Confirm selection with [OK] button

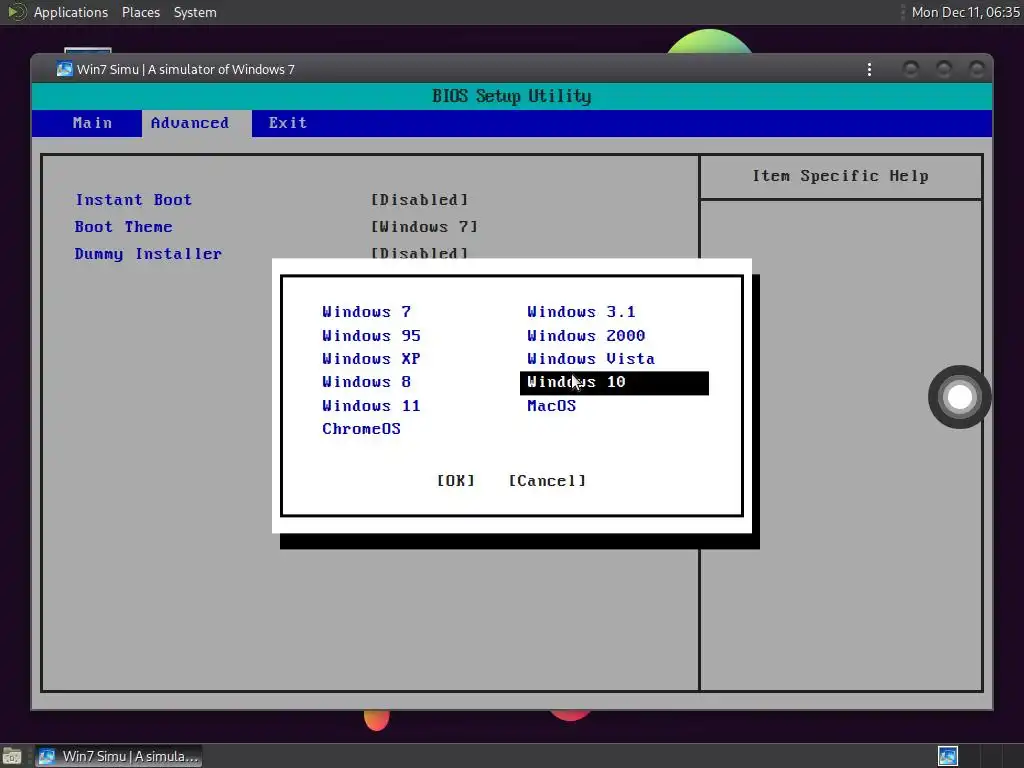click(x=455, y=481)
